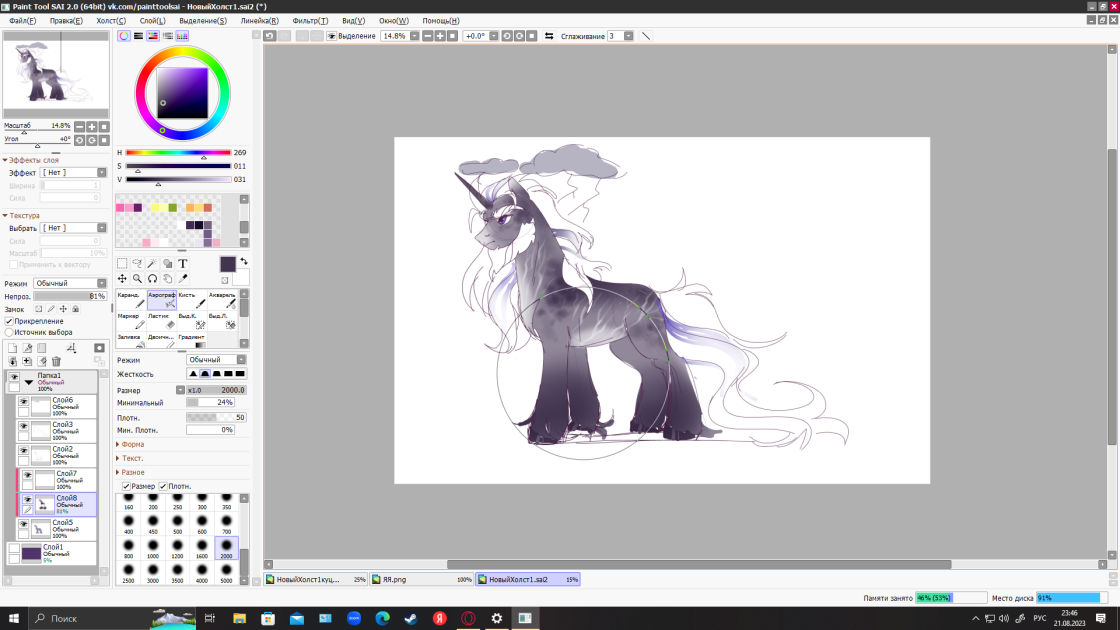Expand the Разное section
The width and height of the screenshot is (1120, 630).
point(131,472)
